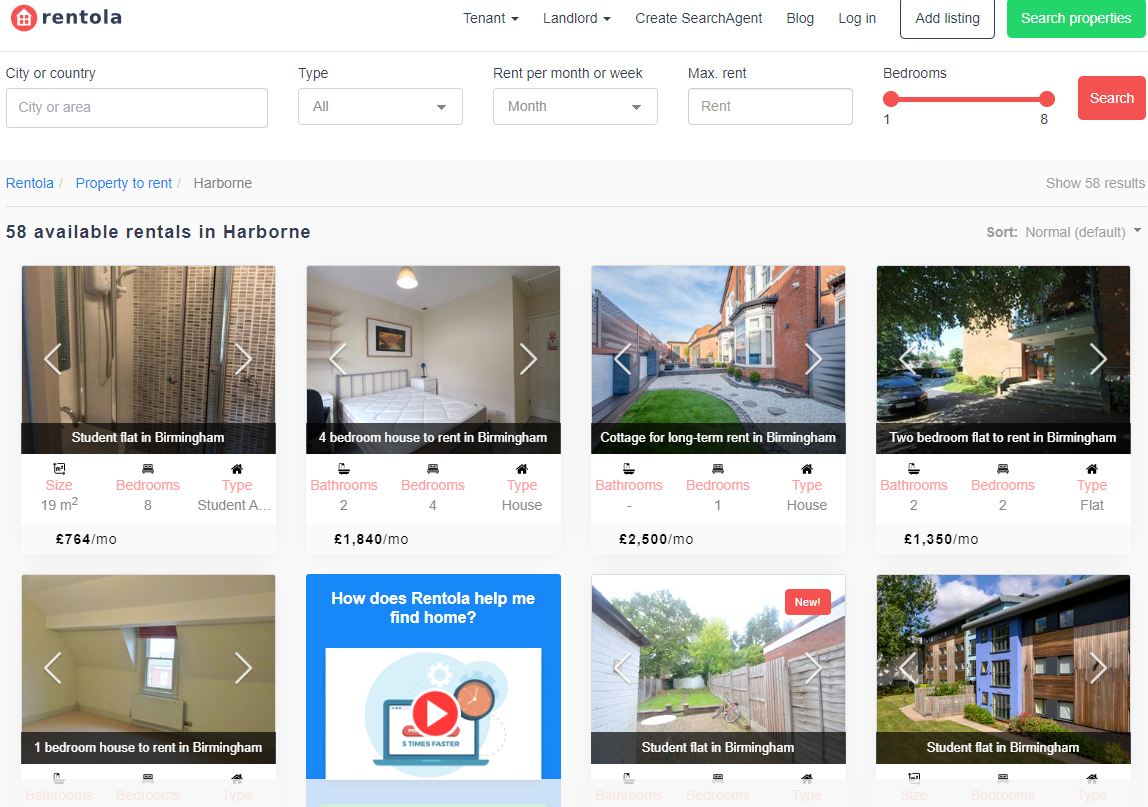This screenshot has width=1148, height=807.
Task: Show previous photo of first Student flat
Action: pos(52,359)
